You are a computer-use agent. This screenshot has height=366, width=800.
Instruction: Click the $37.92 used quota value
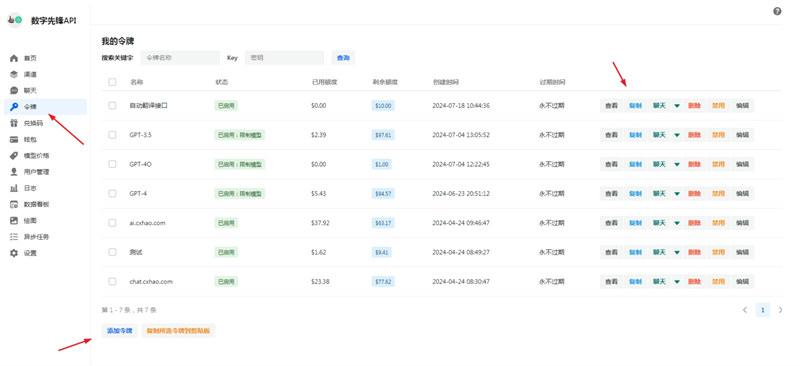pyautogui.click(x=319, y=223)
